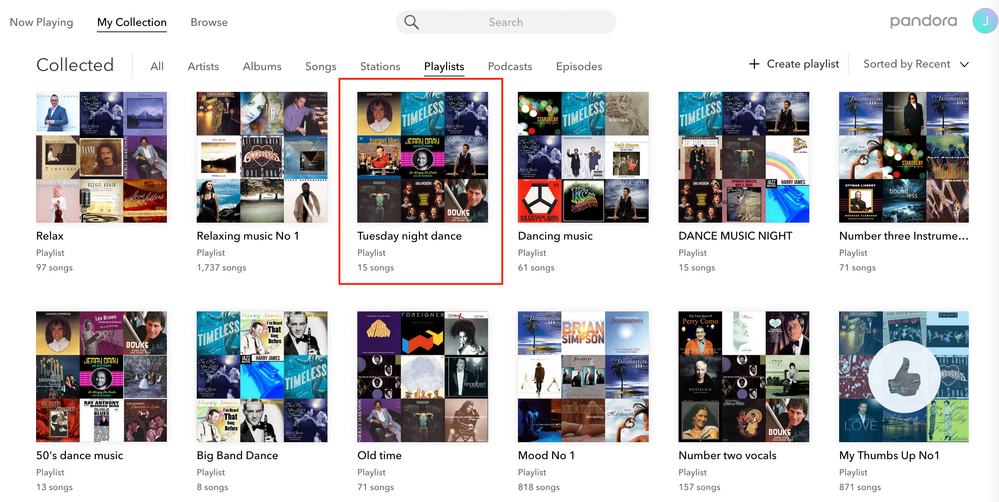Open the Old time playlist artwork
The image size is (999, 502).
coord(423,377)
